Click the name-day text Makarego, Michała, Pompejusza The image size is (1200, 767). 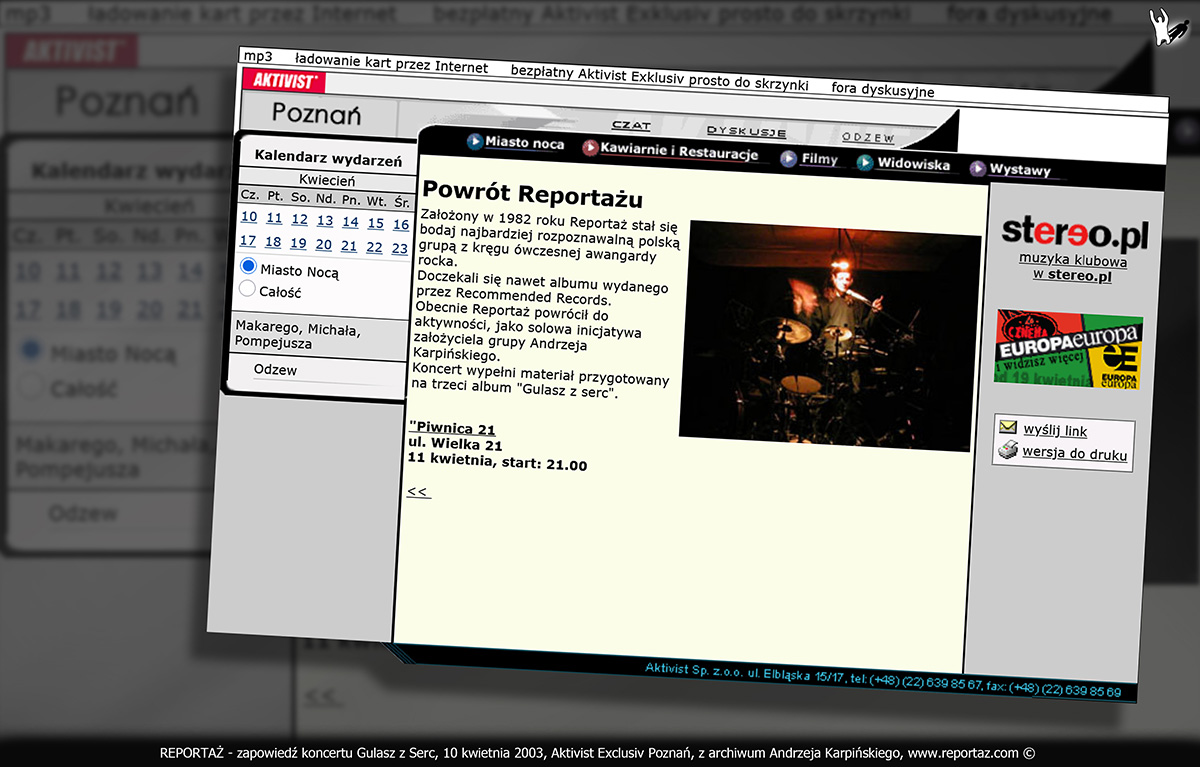tap(297, 334)
